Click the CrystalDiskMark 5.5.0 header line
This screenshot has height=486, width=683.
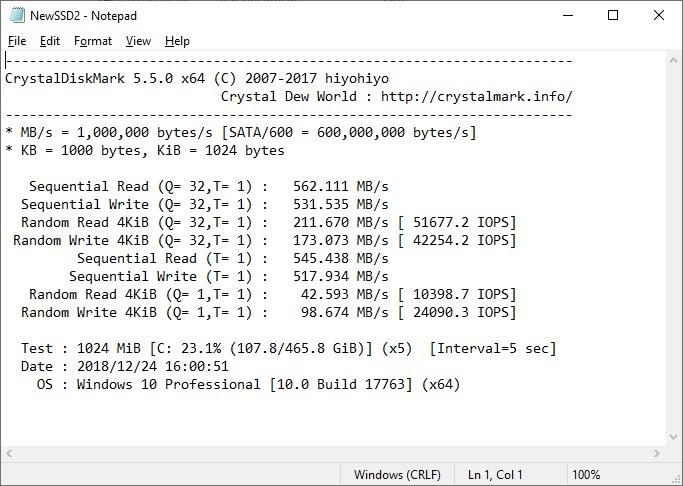pyautogui.click(x=197, y=78)
